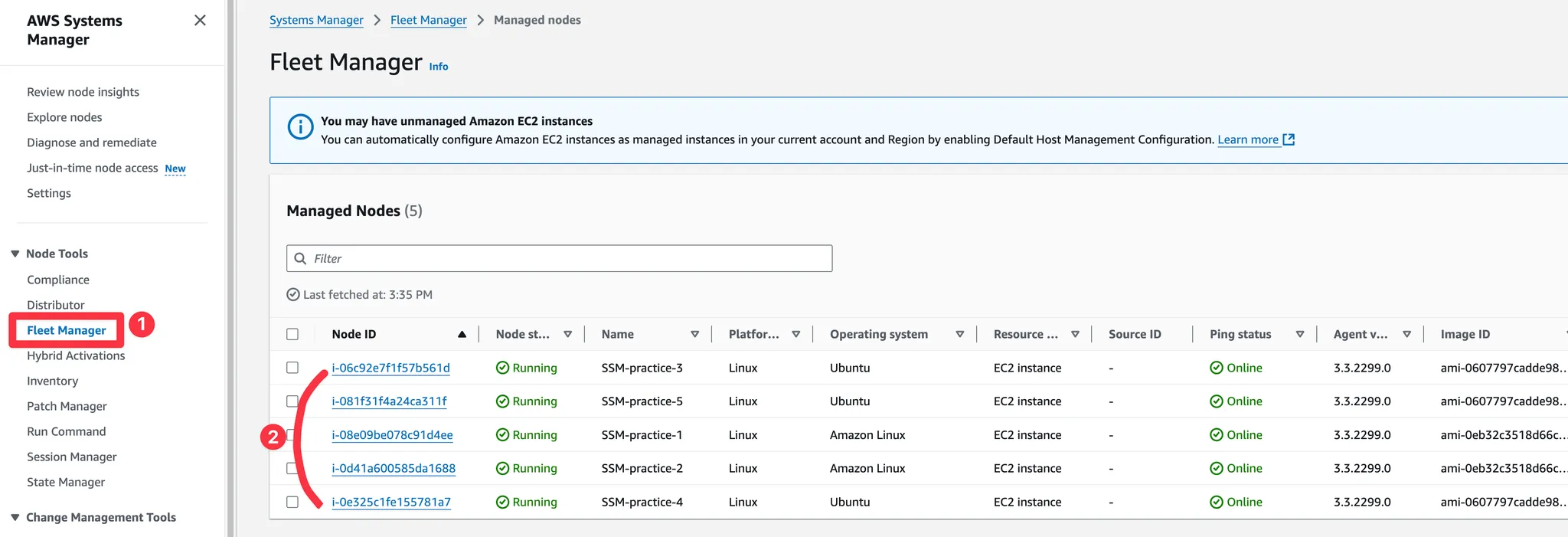Open Diagnose and remediate

pos(92,142)
